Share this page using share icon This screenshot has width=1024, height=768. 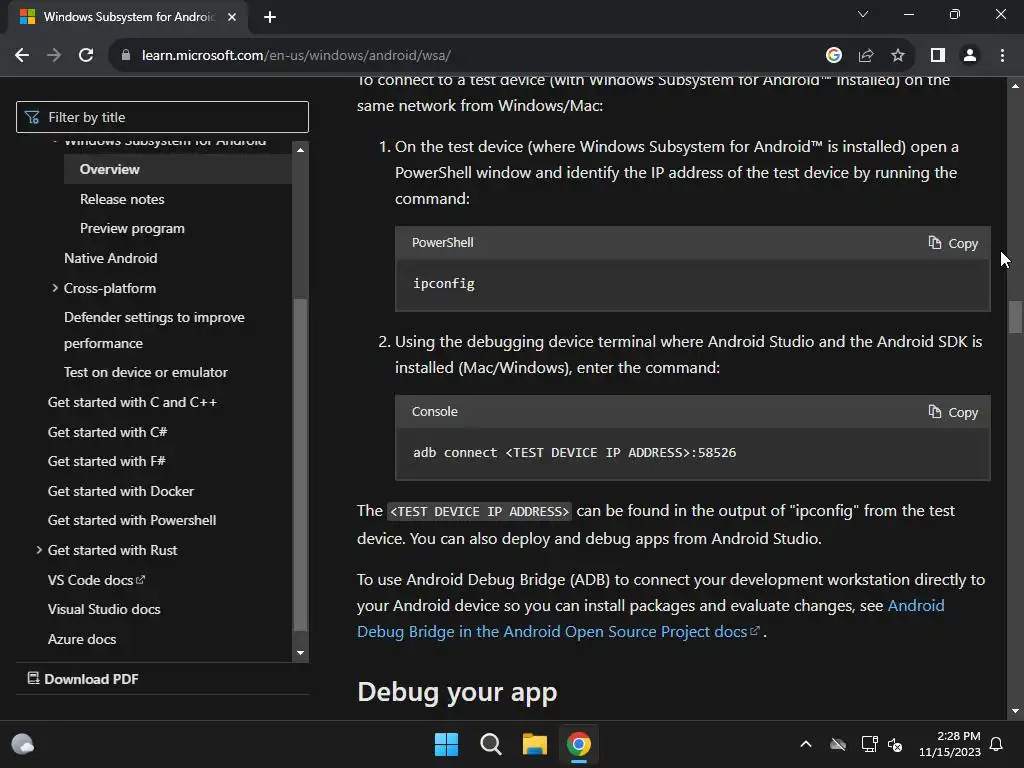tap(866, 55)
